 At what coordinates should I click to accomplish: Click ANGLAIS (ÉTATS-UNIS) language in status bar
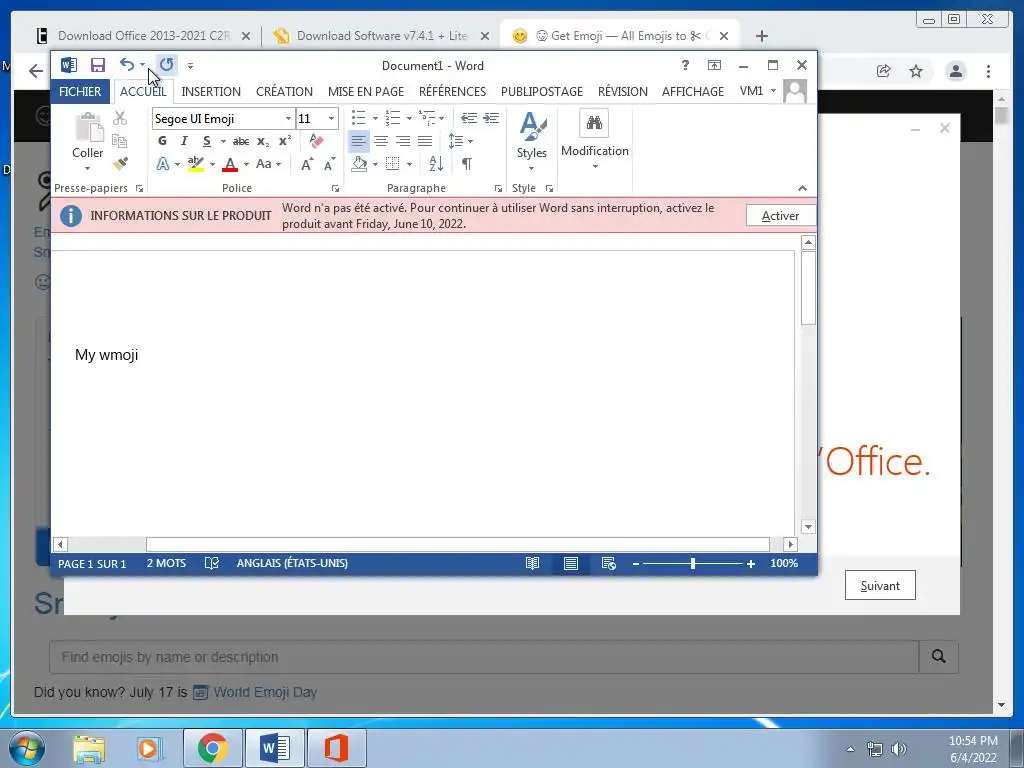[292, 563]
